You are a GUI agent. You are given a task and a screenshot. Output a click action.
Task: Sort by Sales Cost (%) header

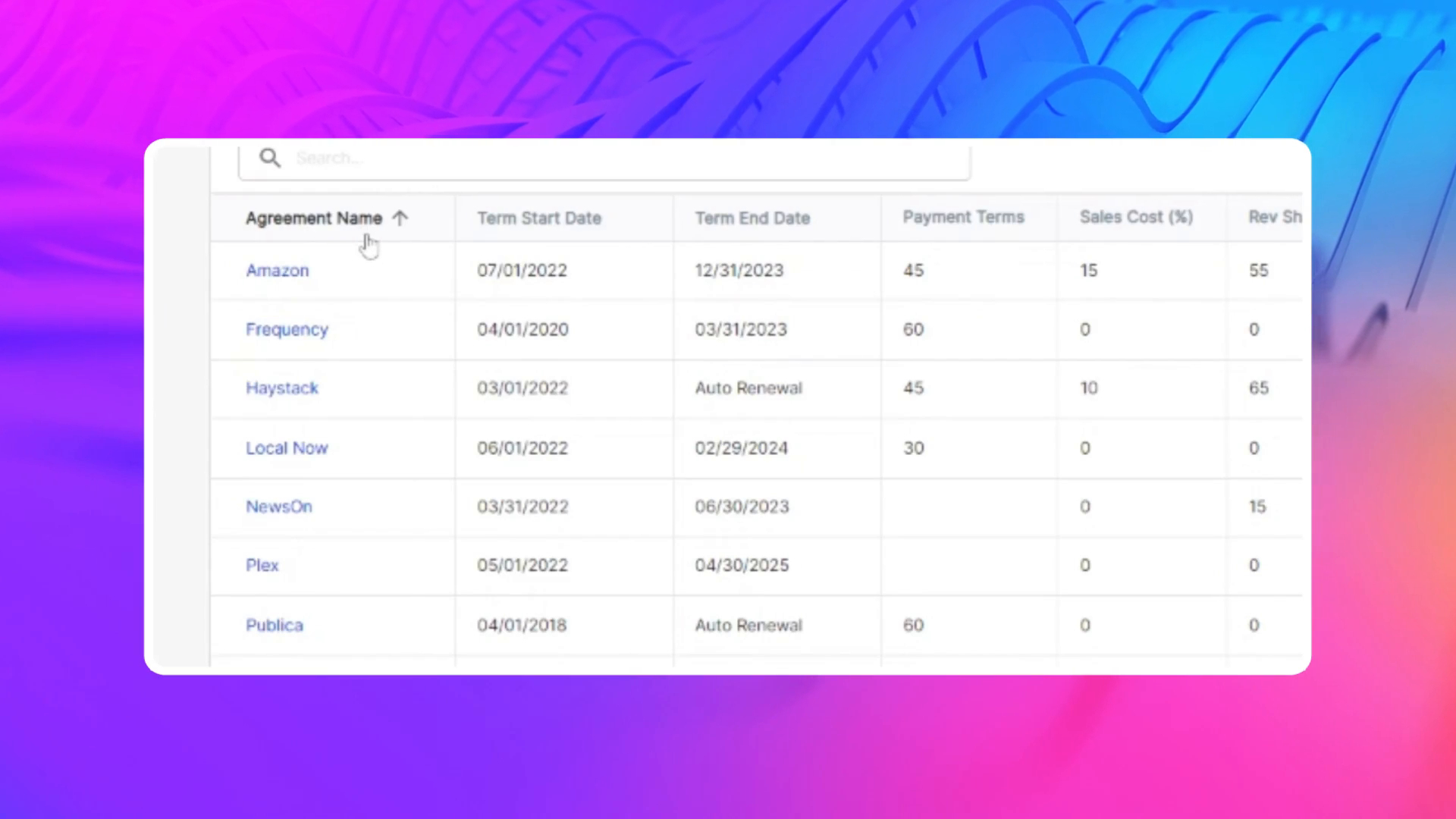point(1136,217)
